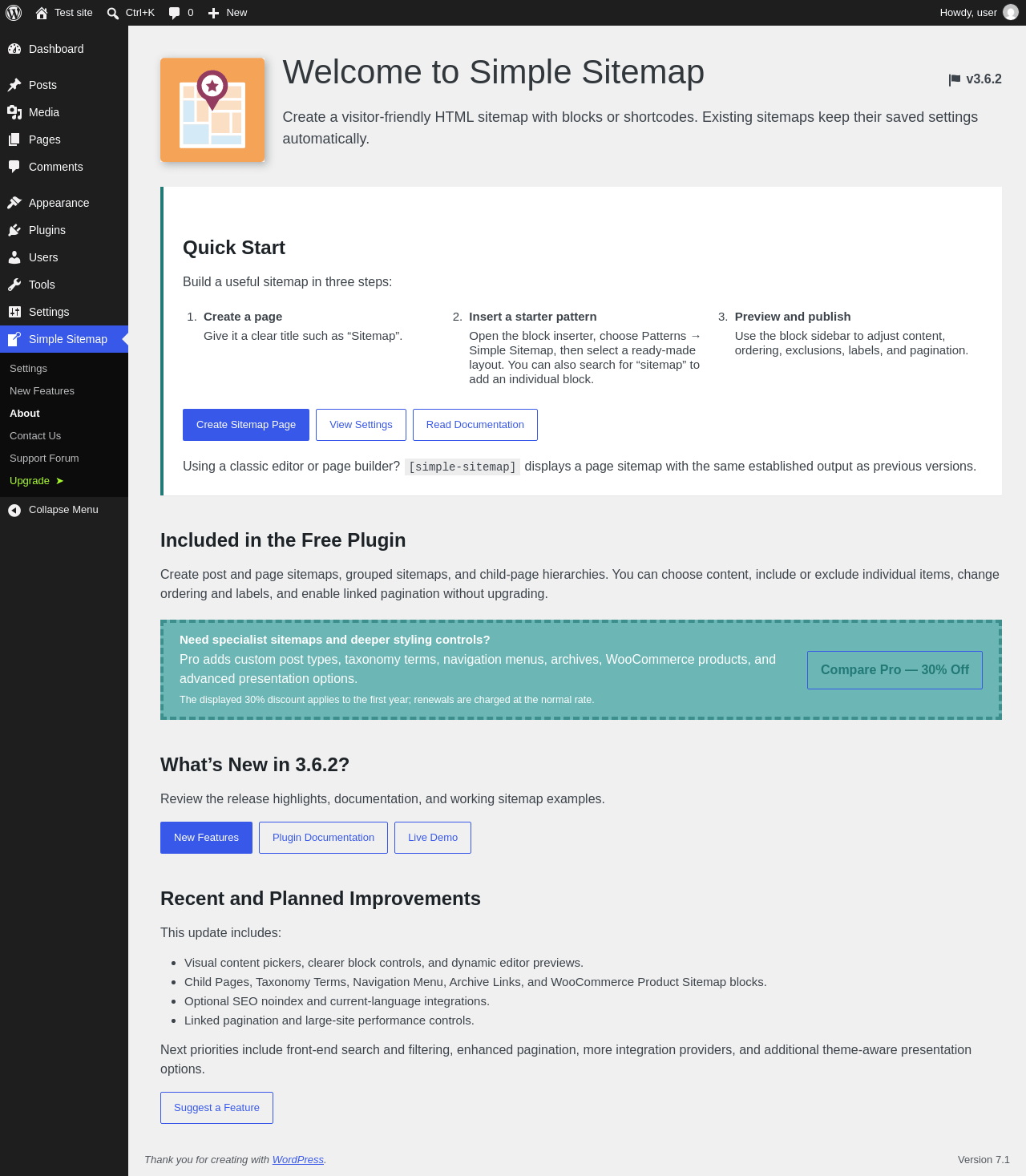
Task: Open Support Forum submenu item
Action: coord(44,459)
